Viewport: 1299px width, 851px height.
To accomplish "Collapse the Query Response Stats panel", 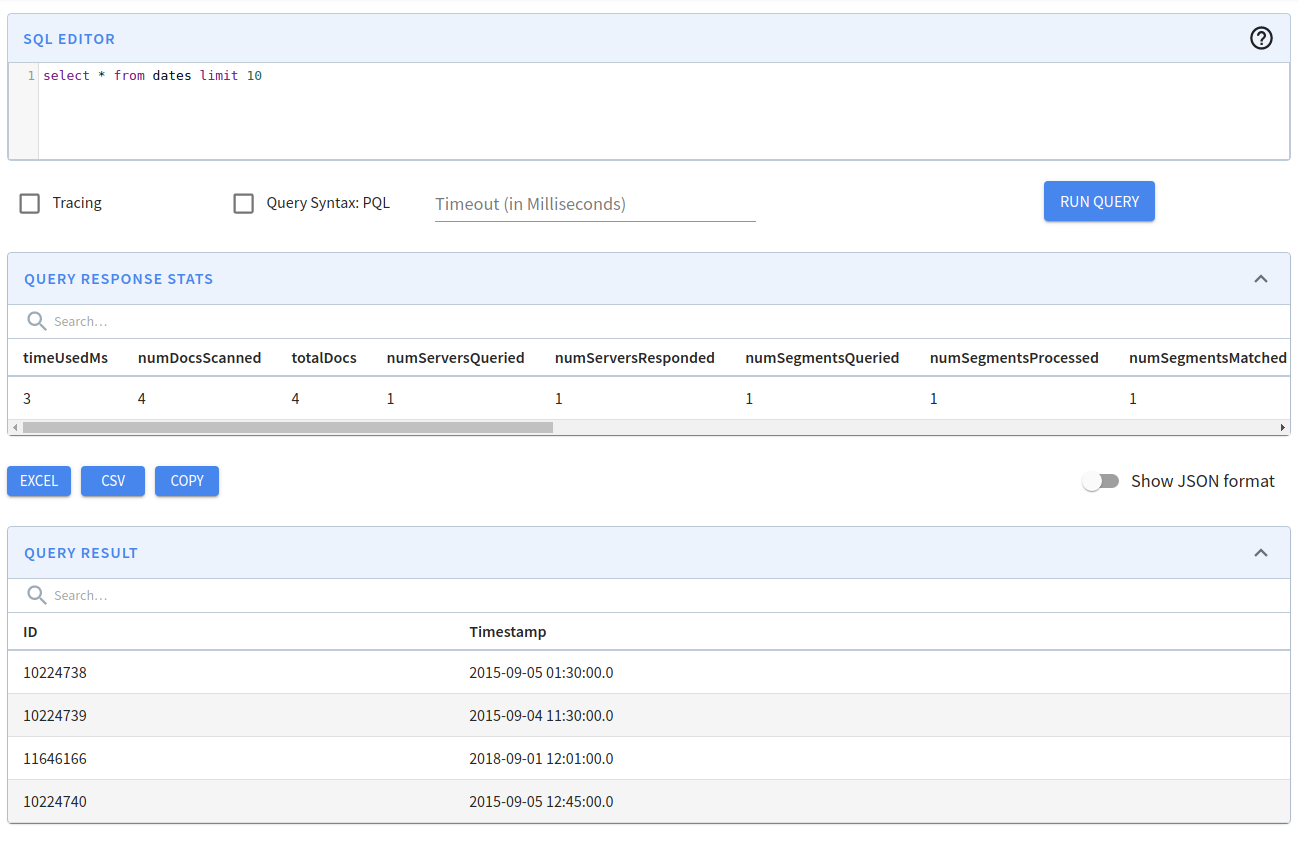I will 1261,279.
